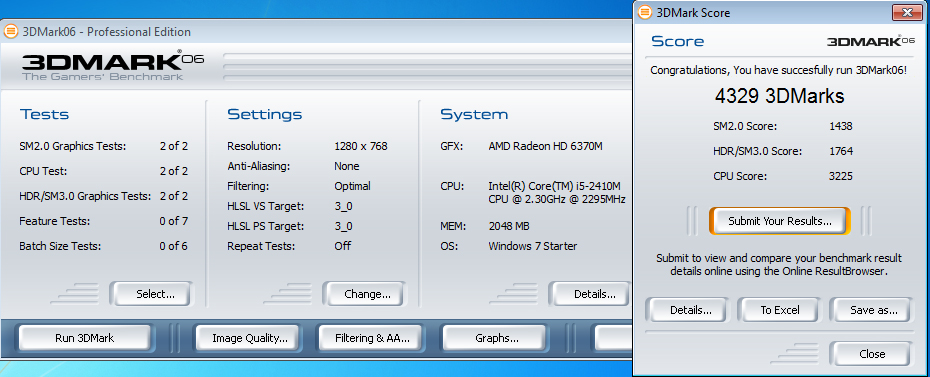The image size is (930, 377).
Task: Click the SM2.0 Graphics Tests label
Action: (72, 146)
